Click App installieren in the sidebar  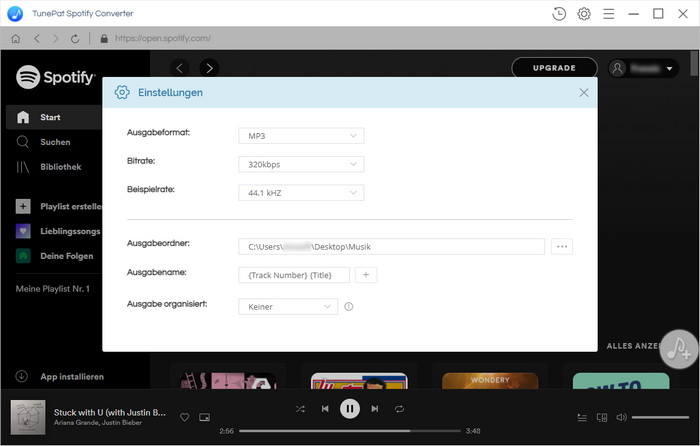click(x=59, y=377)
